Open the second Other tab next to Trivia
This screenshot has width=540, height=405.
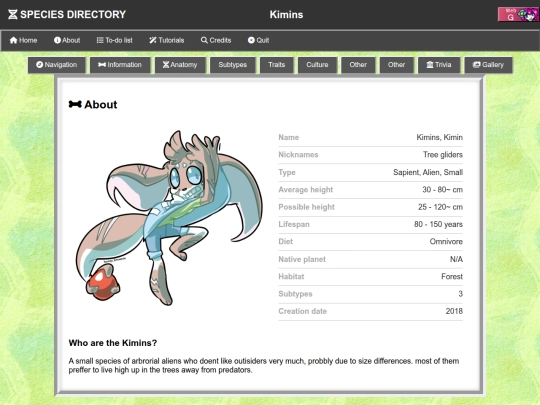click(396, 65)
